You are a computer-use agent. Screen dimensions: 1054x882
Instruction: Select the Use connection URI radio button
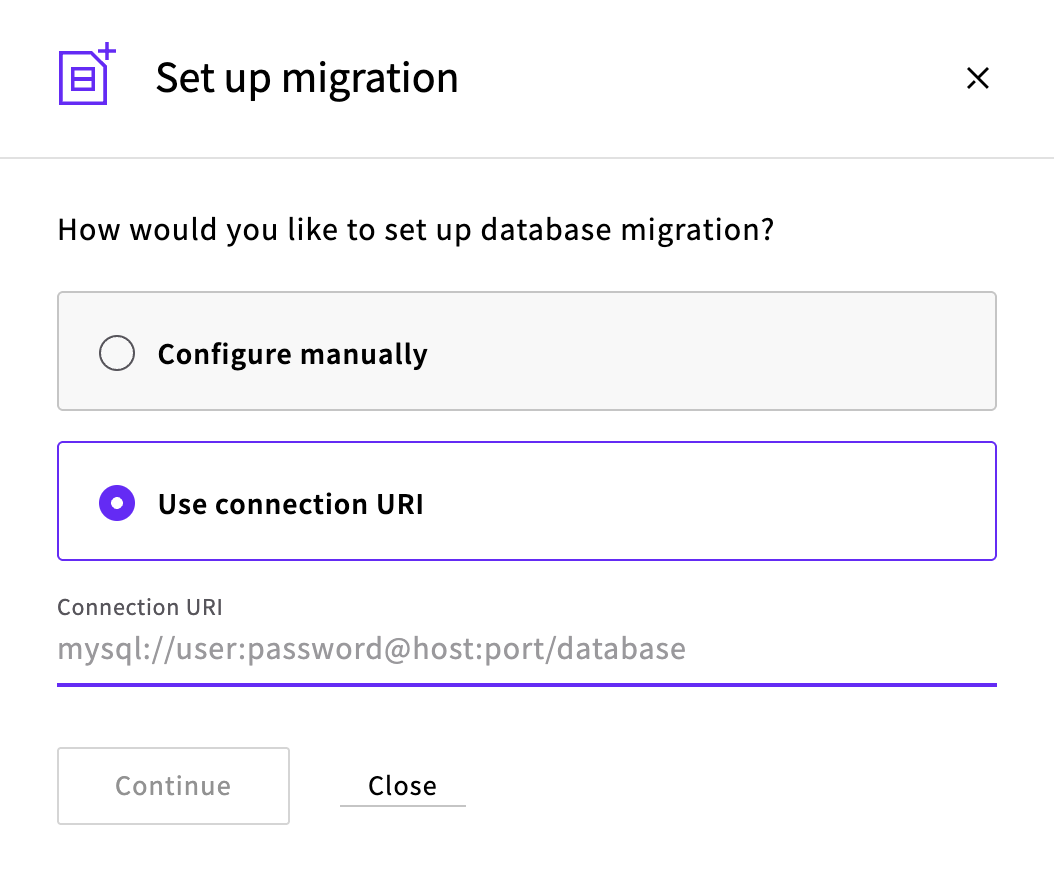[x=117, y=504]
